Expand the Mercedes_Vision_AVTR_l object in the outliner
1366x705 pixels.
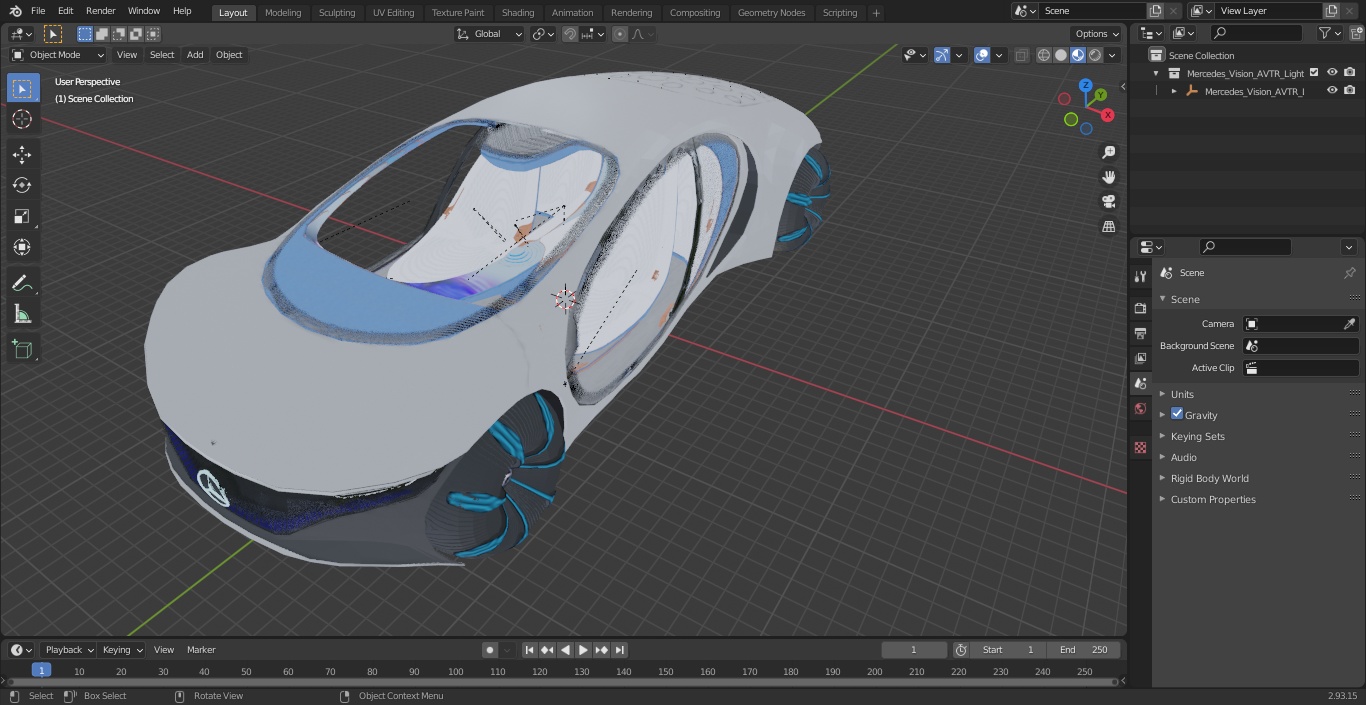pyautogui.click(x=1174, y=91)
